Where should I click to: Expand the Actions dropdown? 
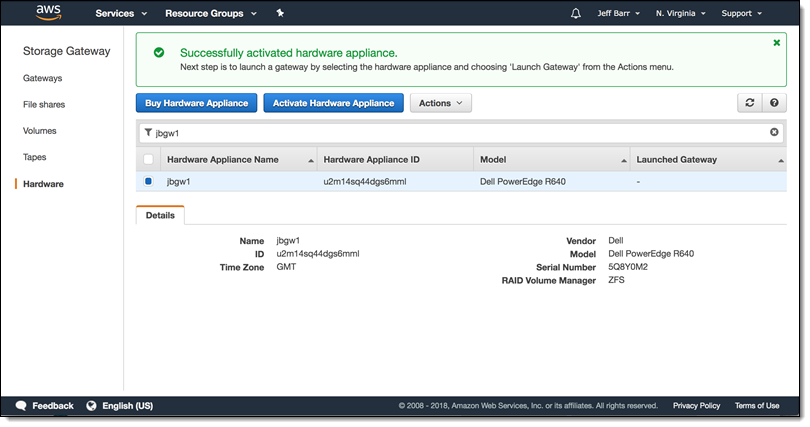click(440, 103)
